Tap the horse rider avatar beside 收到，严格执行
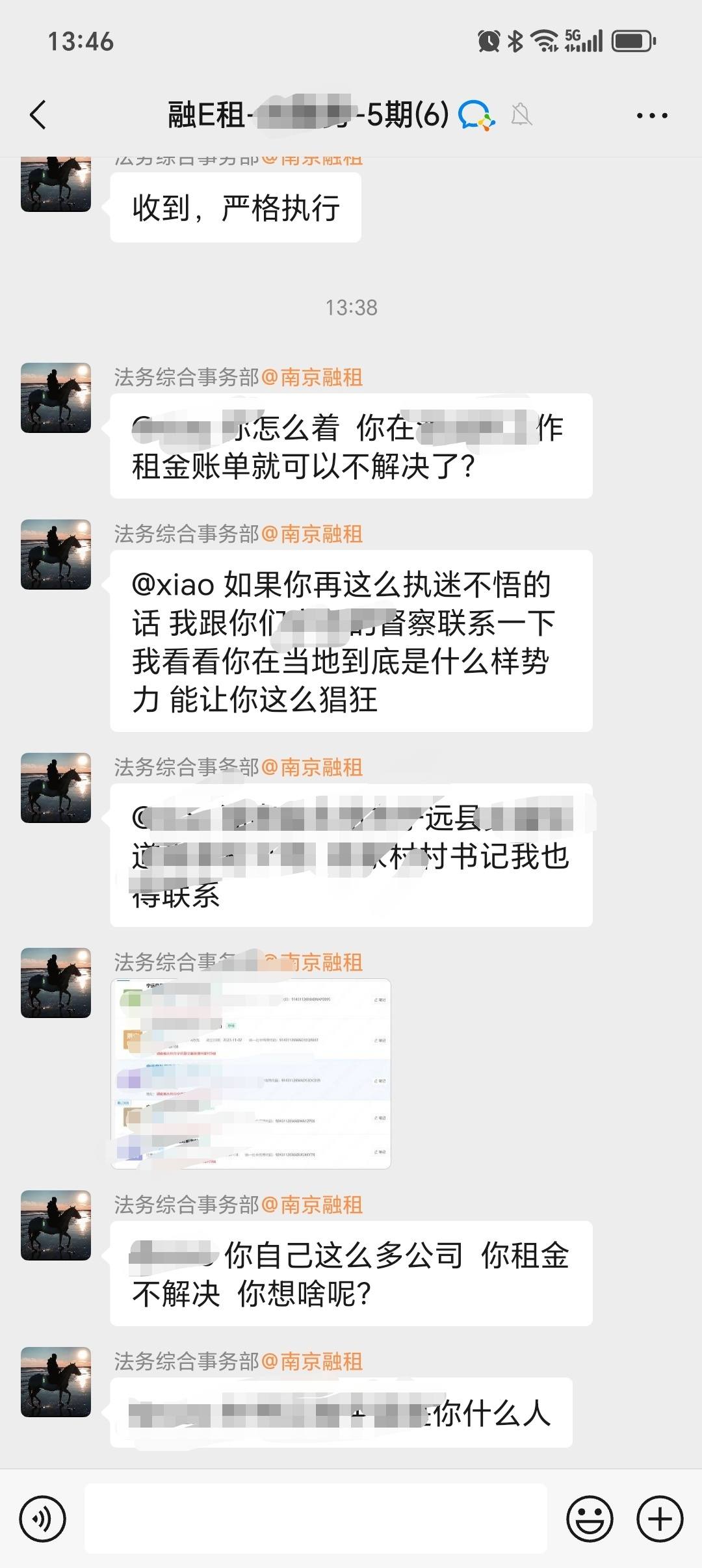702x1568 pixels. pyautogui.click(x=56, y=184)
